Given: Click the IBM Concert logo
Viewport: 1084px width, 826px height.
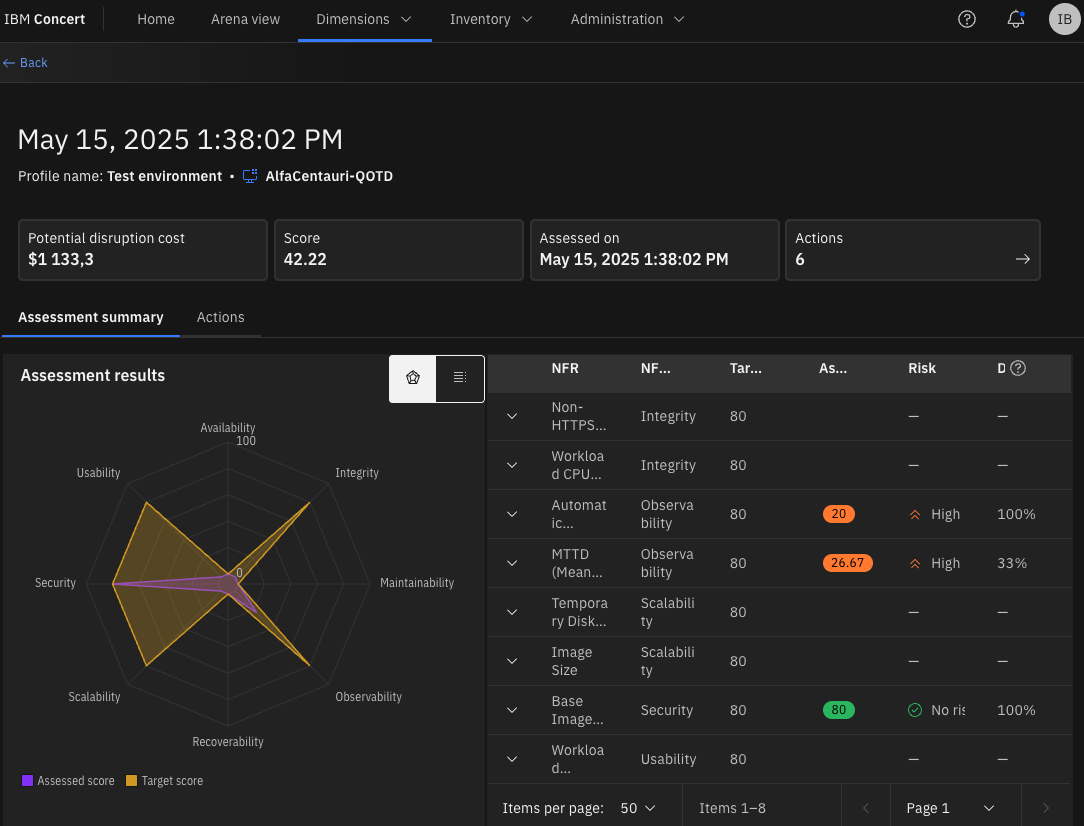Looking at the screenshot, I should [44, 19].
